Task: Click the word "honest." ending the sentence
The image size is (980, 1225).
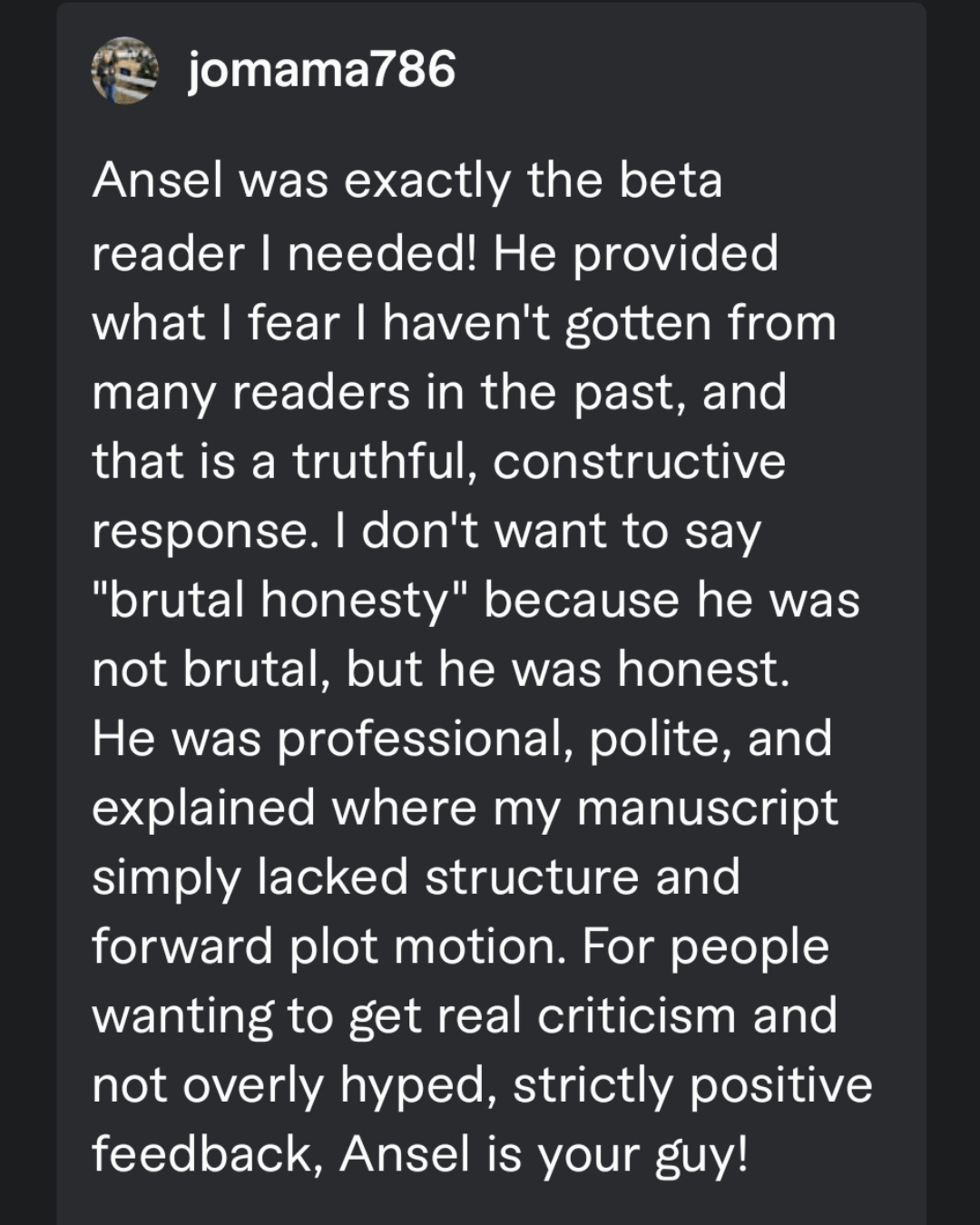Action: [x=703, y=670]
